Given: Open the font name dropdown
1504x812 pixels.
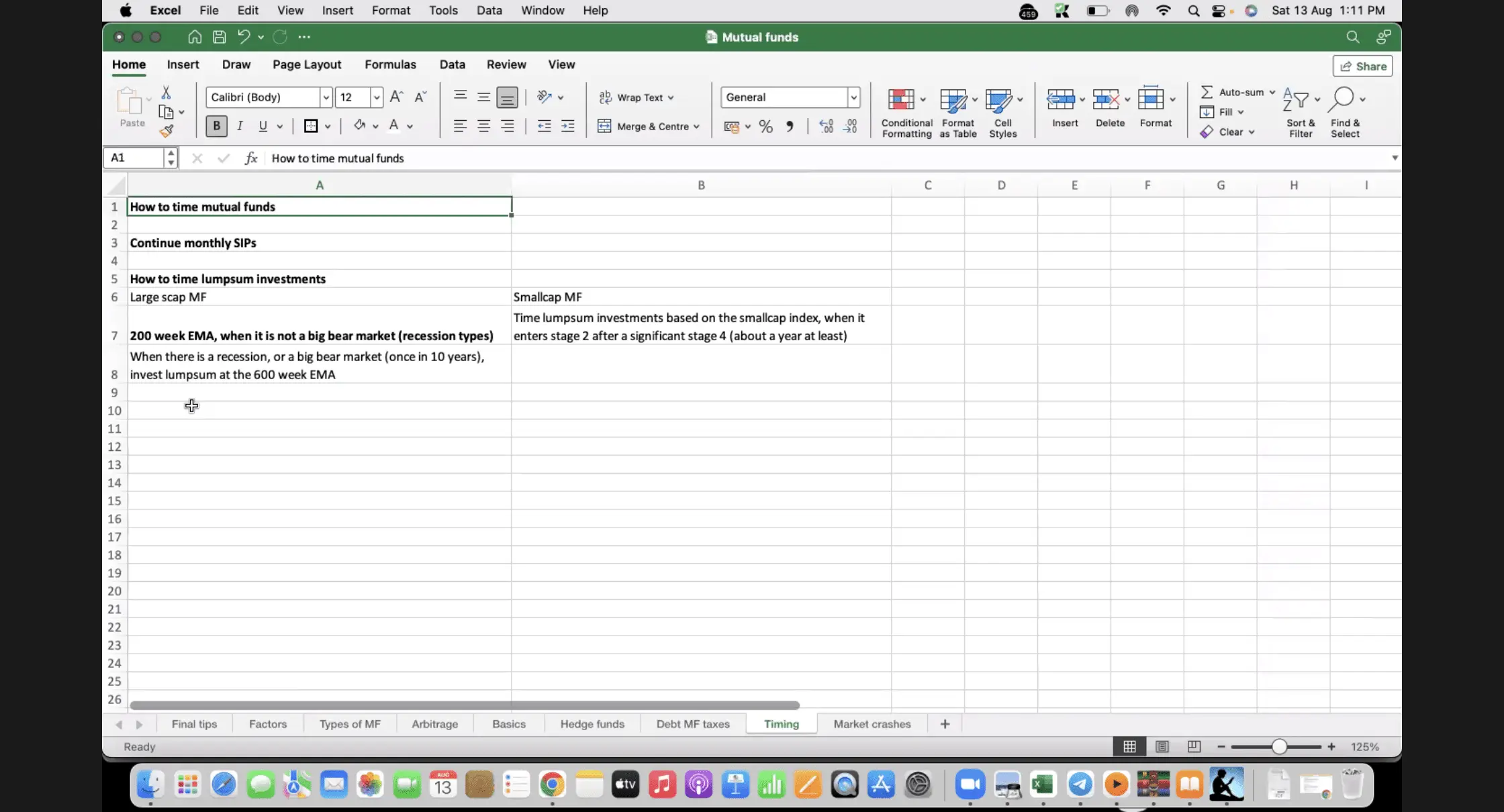Looking at the screenshot, I should (326, 97).
